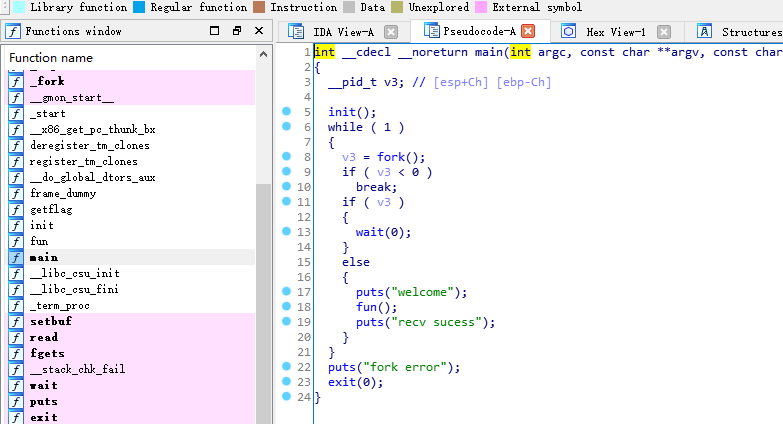
Task: Close the Pseudocode-A tab
Action: coord(528,31)
